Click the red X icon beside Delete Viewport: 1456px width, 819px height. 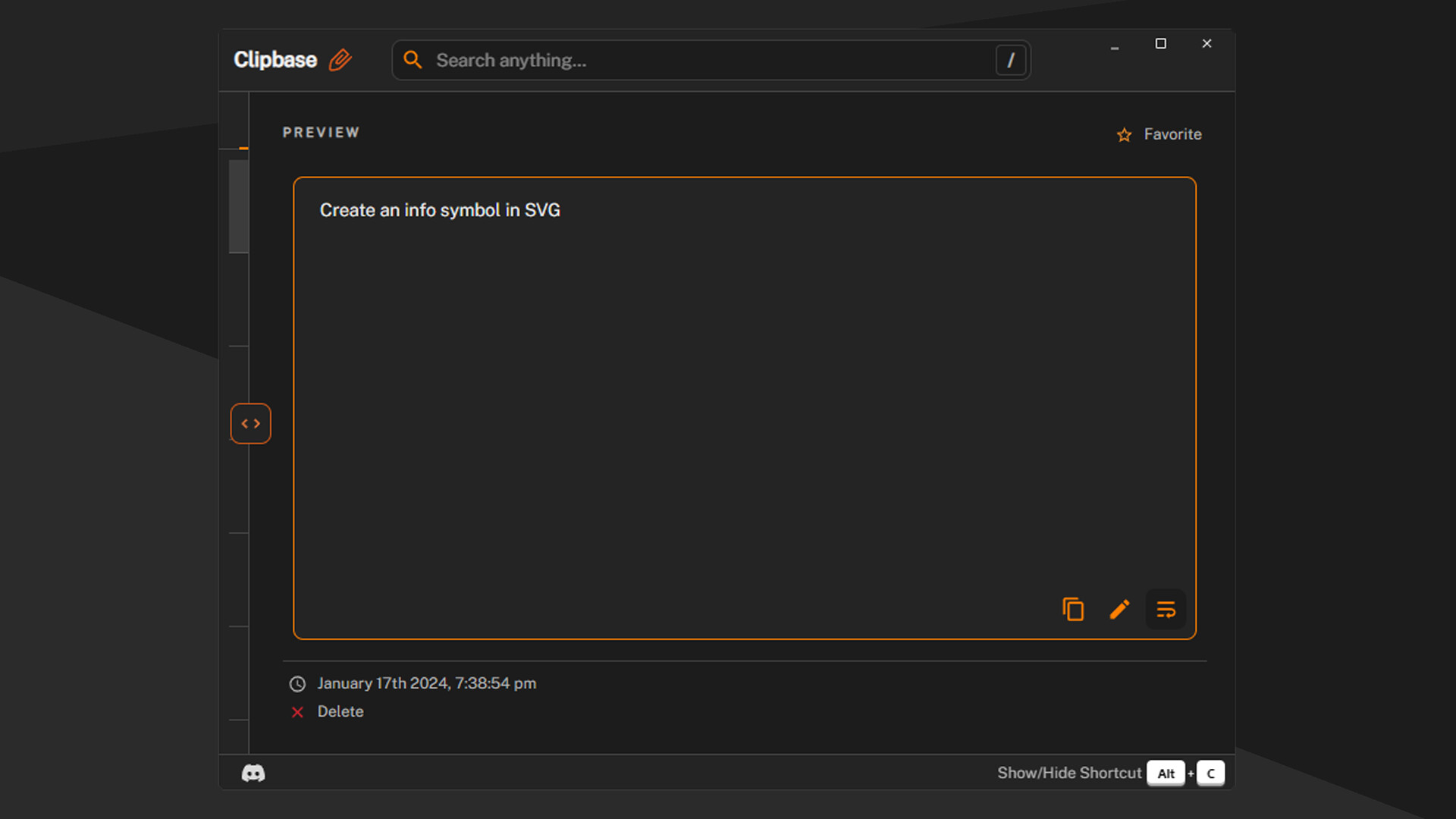pyautogui.click(x=297, y=711)
